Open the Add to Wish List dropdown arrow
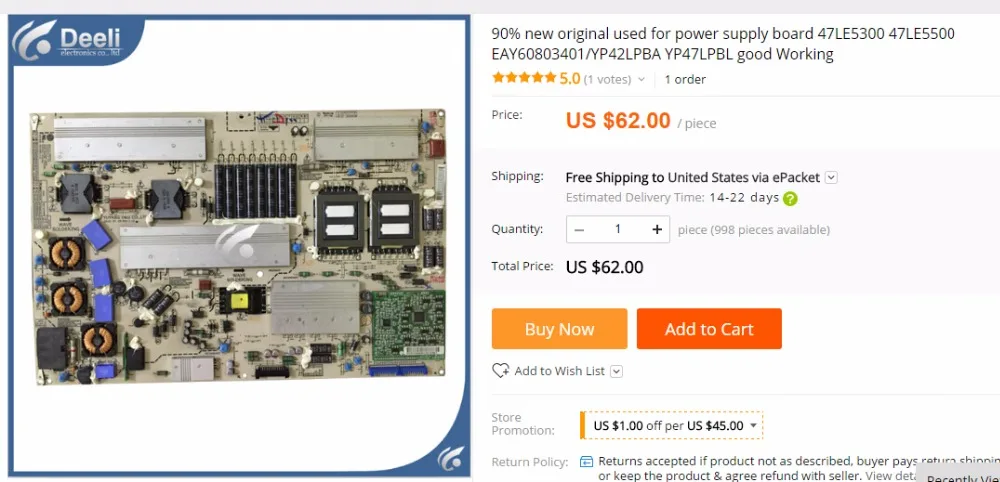This screenshot has height=482, width=1000. pos(616,371)
